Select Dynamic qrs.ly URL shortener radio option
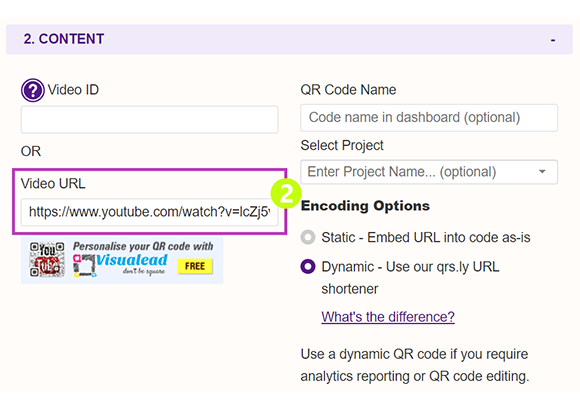Image resolution: width=580 pixels, height=412 pixels. 308,266
